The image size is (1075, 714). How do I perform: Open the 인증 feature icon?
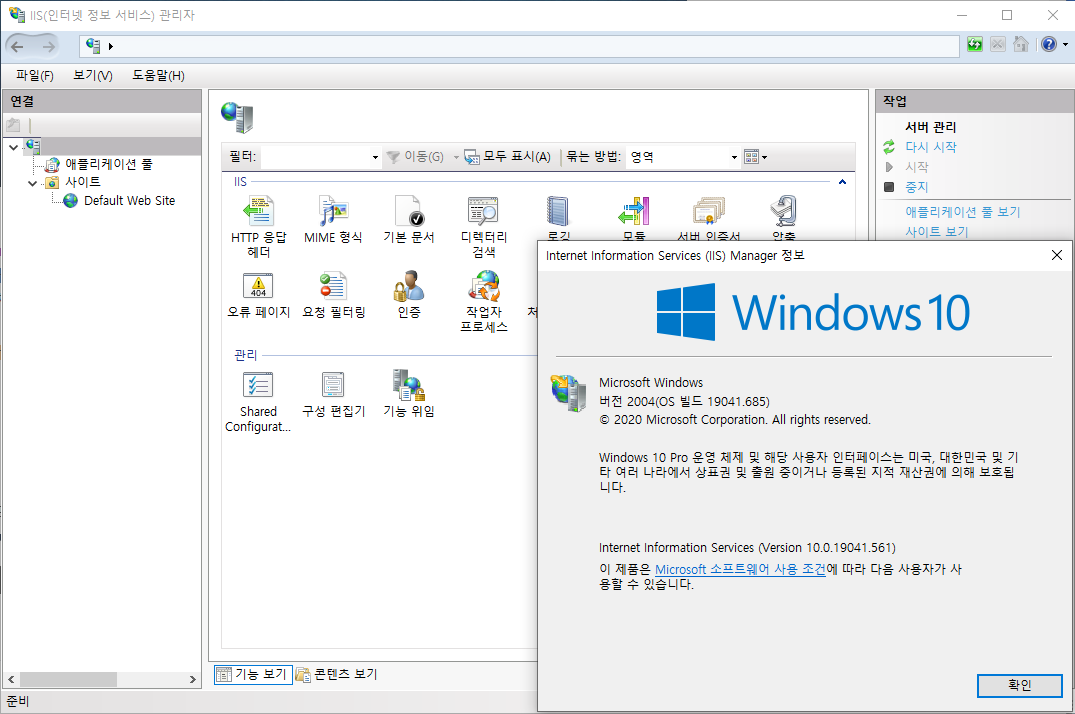pos(409,286)
